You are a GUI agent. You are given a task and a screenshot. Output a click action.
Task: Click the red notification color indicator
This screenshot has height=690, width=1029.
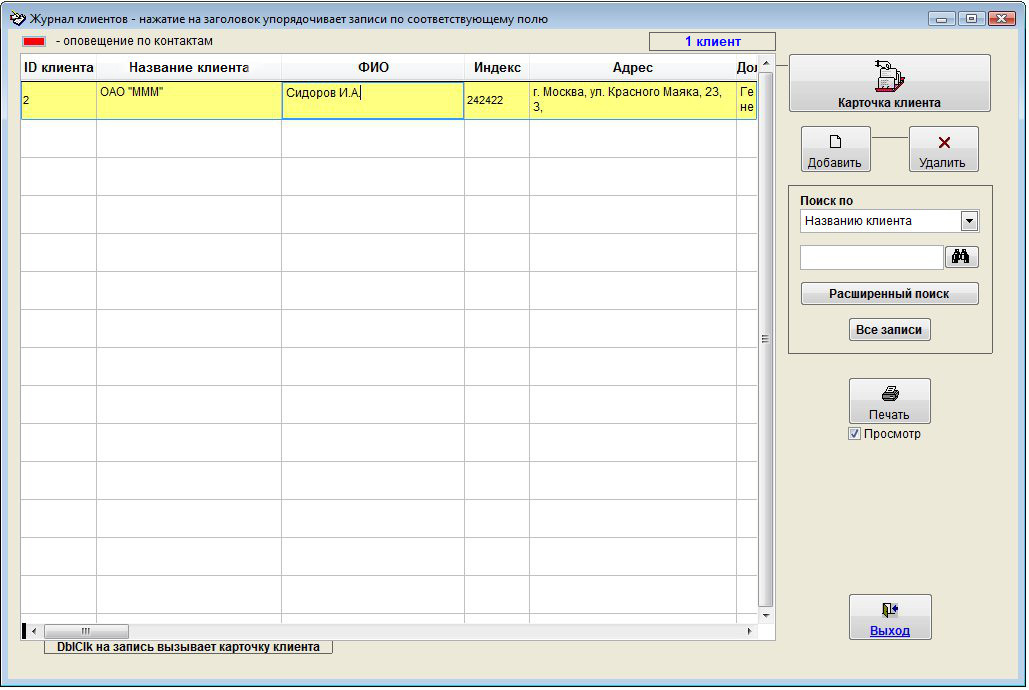pos(34,42)
